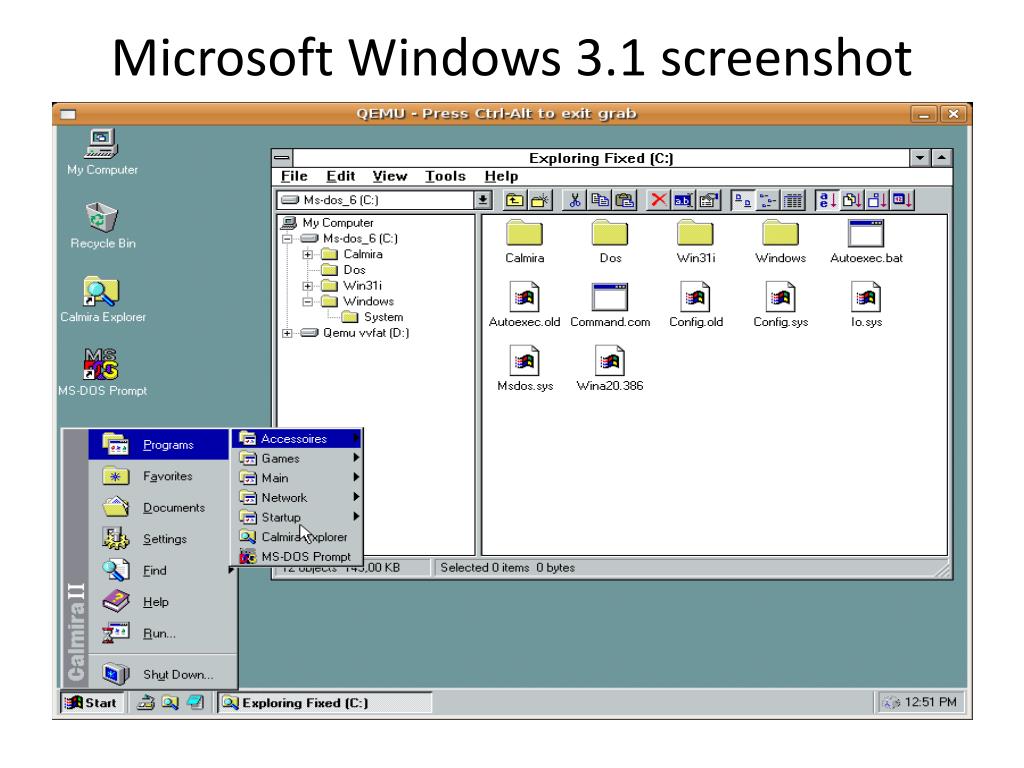Click Exploring Fixed (C:) taskbar button
This screenshot has height=768, width=1024.
click(325, 703)
